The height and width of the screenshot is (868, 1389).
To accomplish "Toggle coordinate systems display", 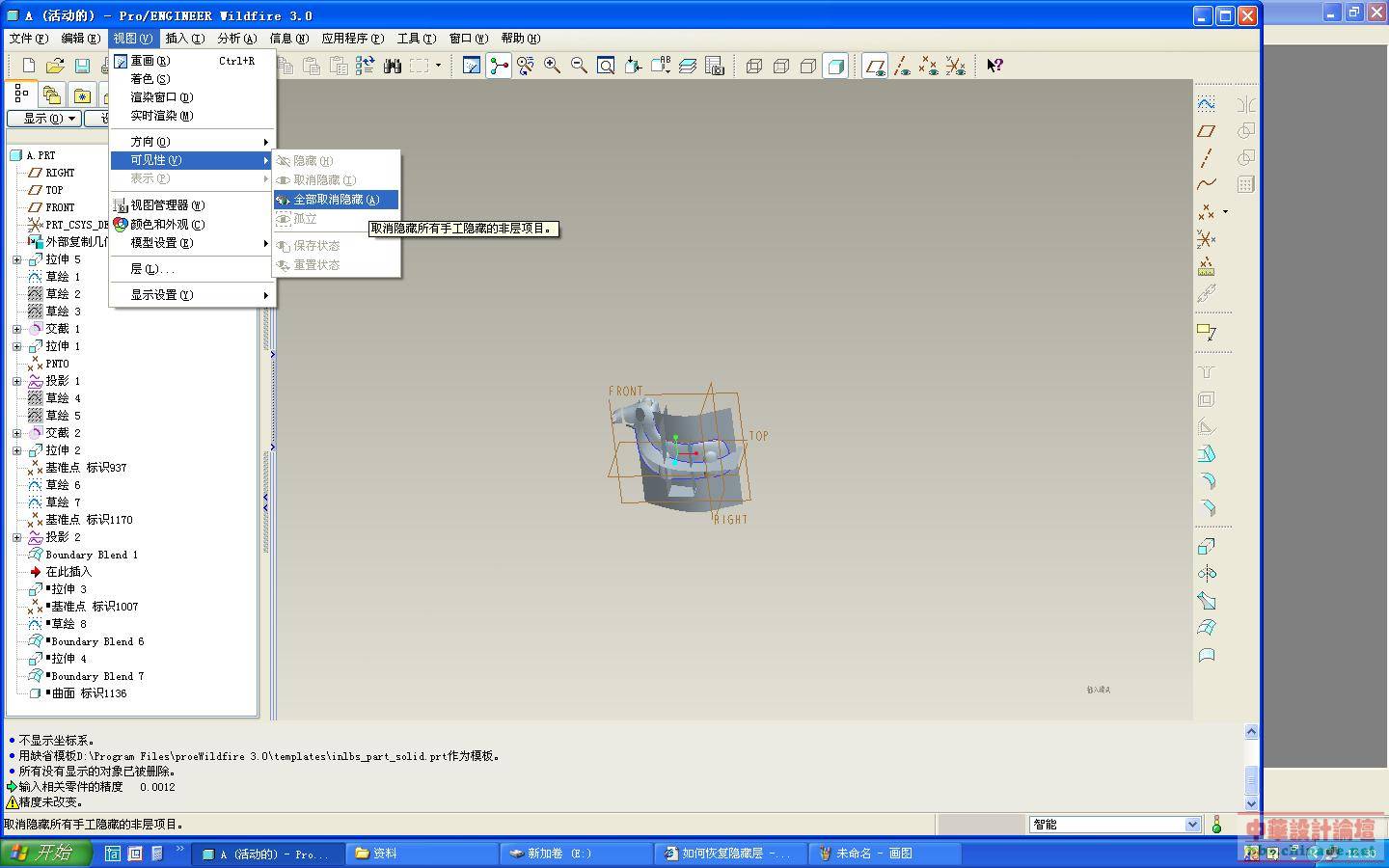I will (956, 66).
